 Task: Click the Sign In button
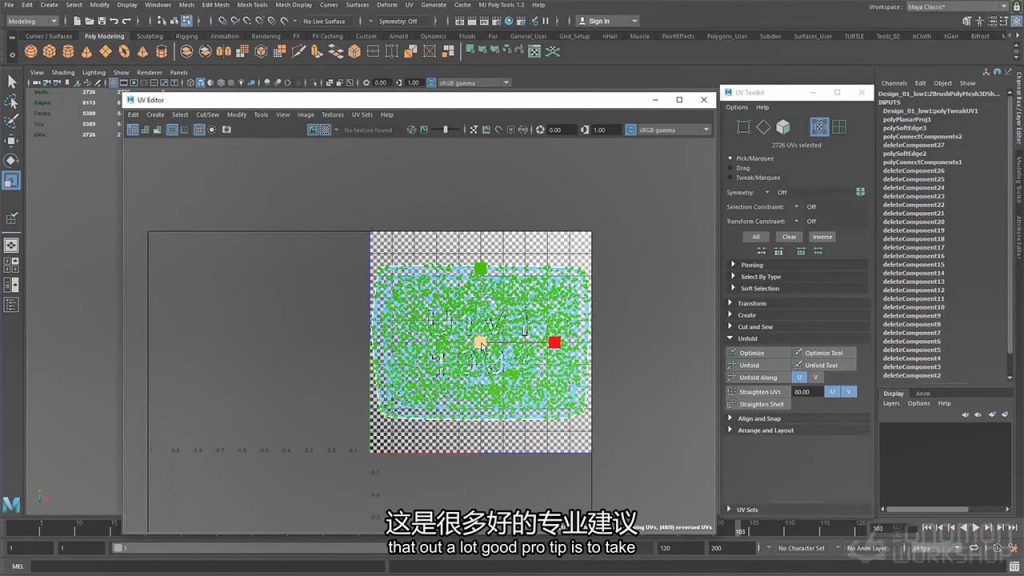607,21
